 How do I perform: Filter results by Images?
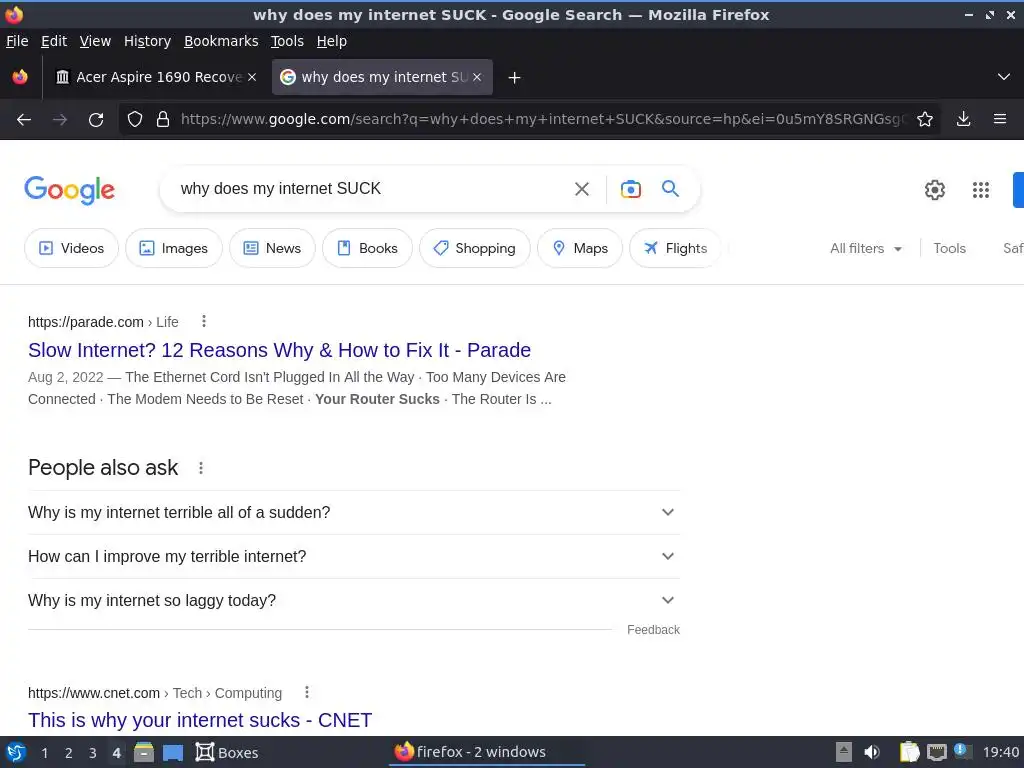point(174,248)
